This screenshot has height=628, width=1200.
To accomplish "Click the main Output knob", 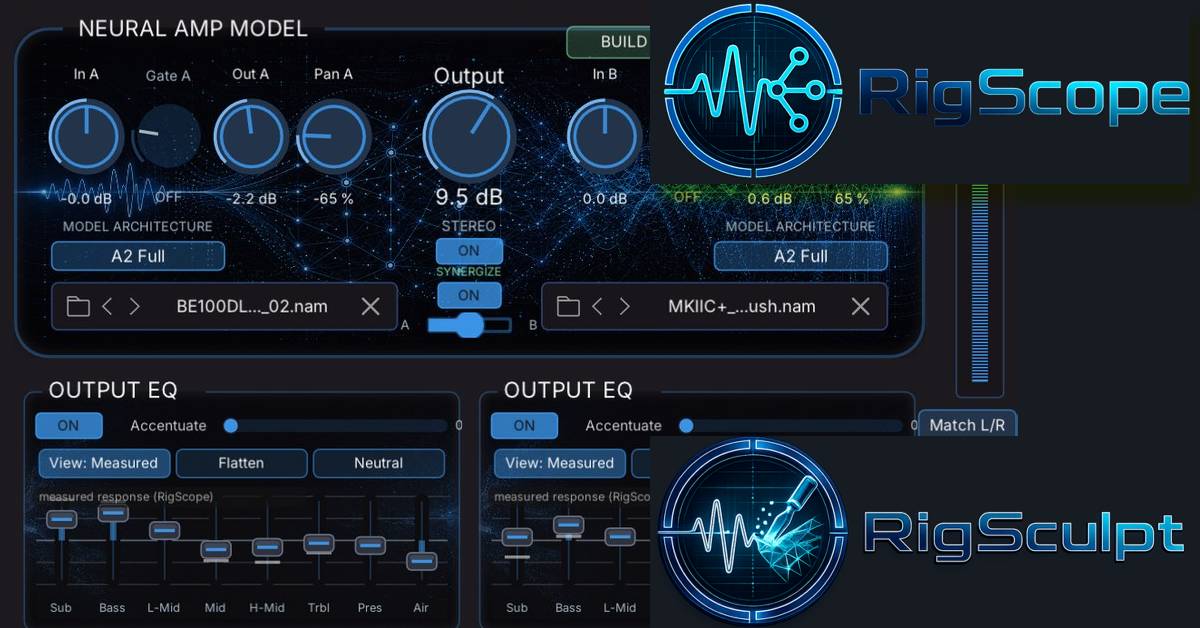I will coord(469,138).
